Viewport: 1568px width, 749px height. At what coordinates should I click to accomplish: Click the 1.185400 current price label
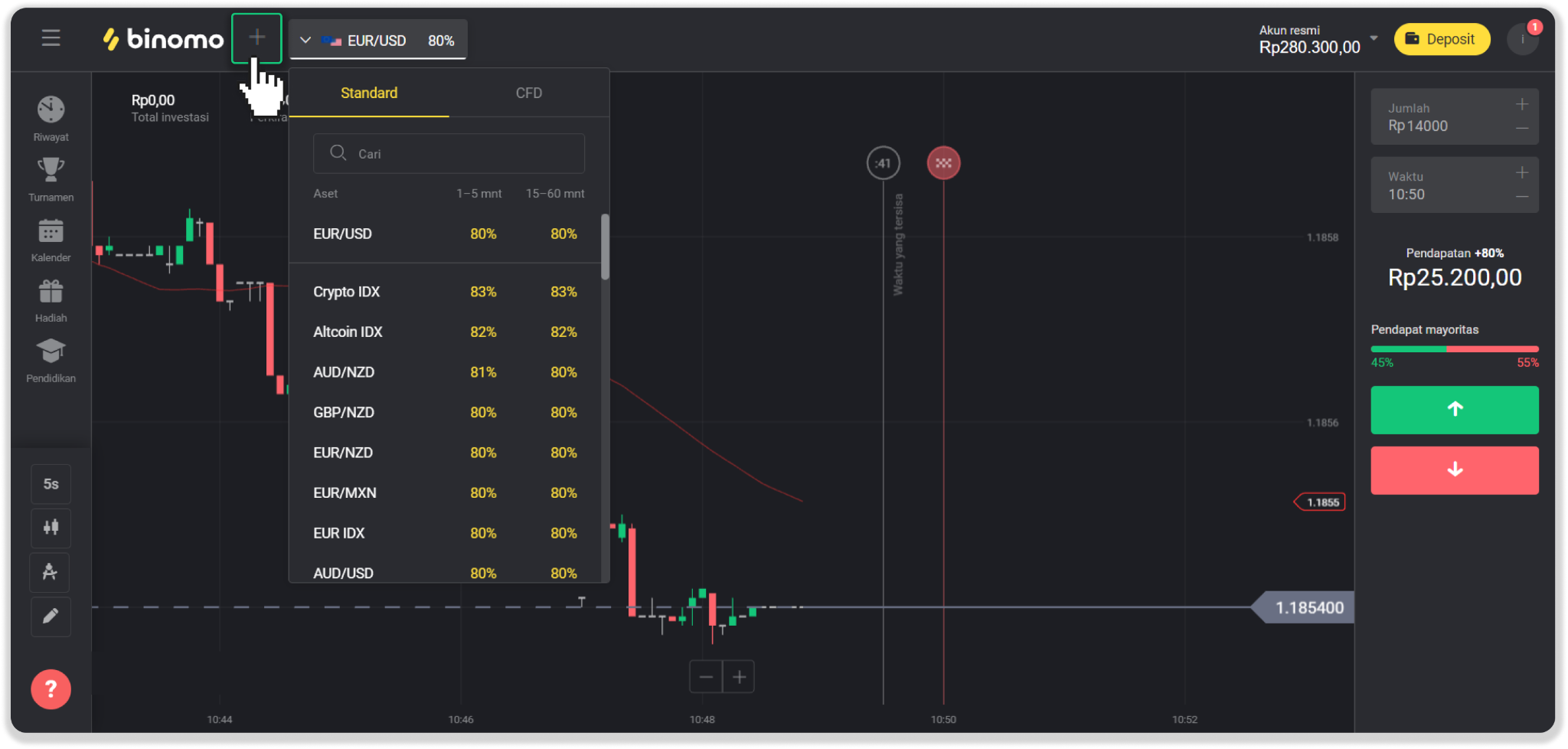coord(1303,607)
